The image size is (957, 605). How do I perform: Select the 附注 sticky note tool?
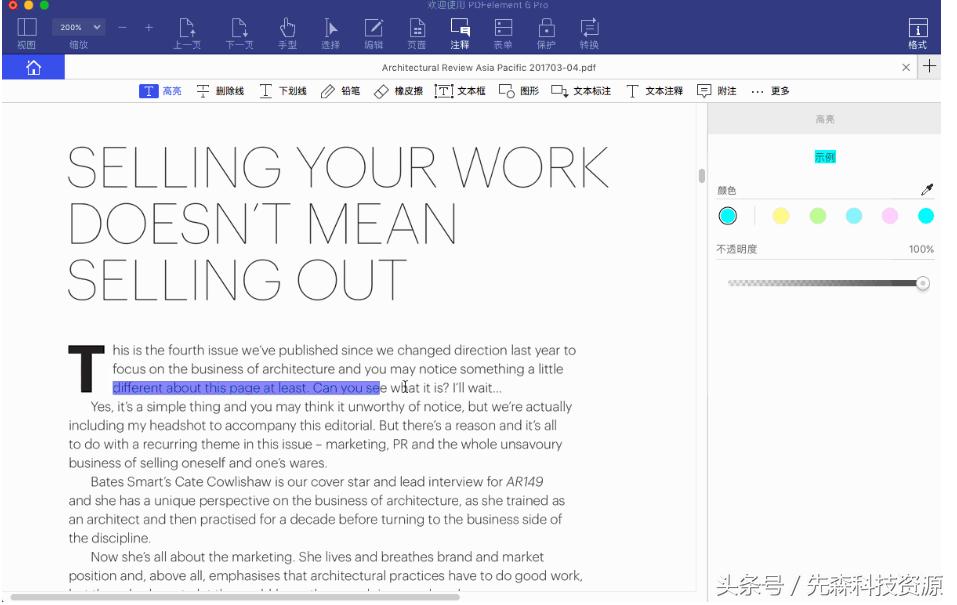point(717,91)
